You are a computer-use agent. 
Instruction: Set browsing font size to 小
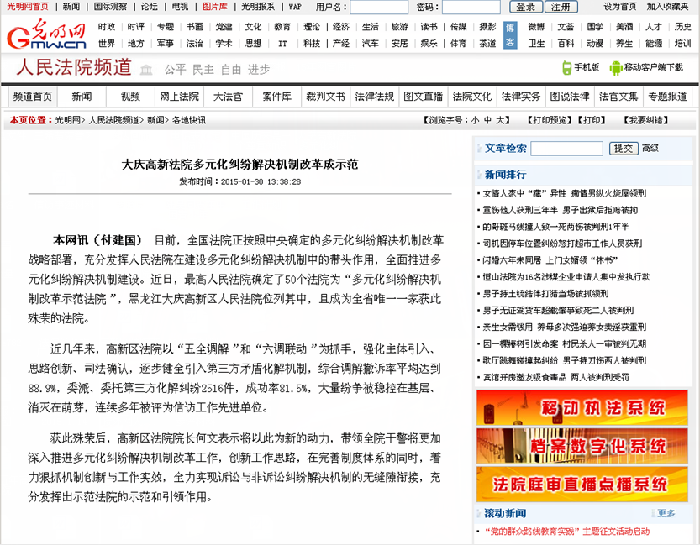[x=475, y=120]
